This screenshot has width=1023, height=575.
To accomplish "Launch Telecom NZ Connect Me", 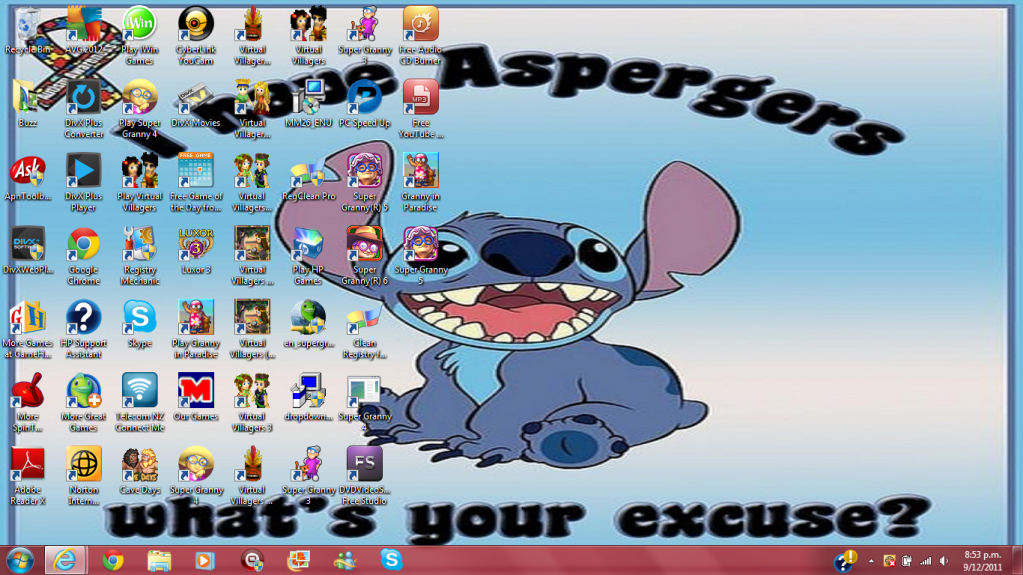I will [140, 403].
